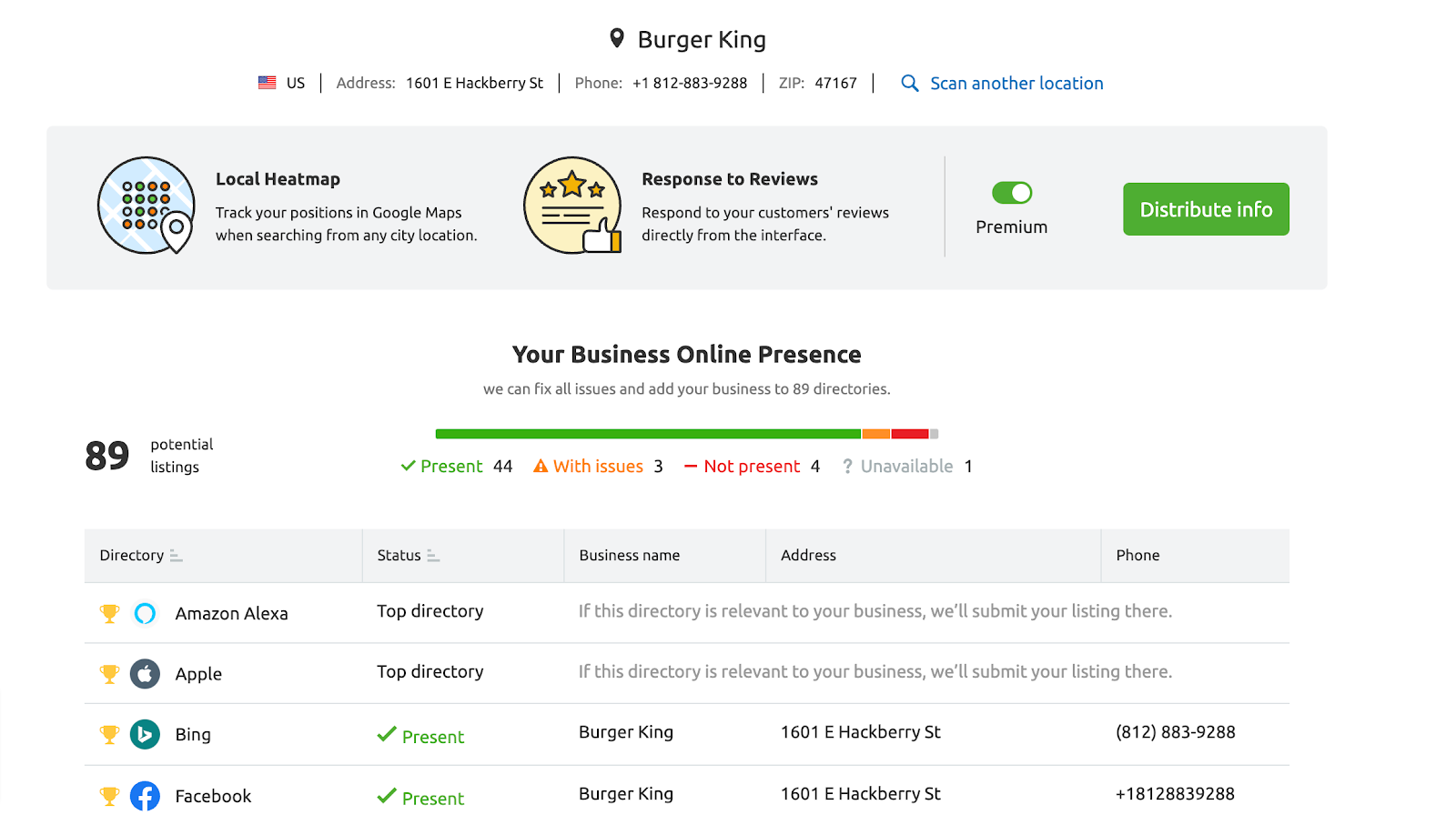
Task: Click the green checkmark in Facebook row
Action: point(387,796)
